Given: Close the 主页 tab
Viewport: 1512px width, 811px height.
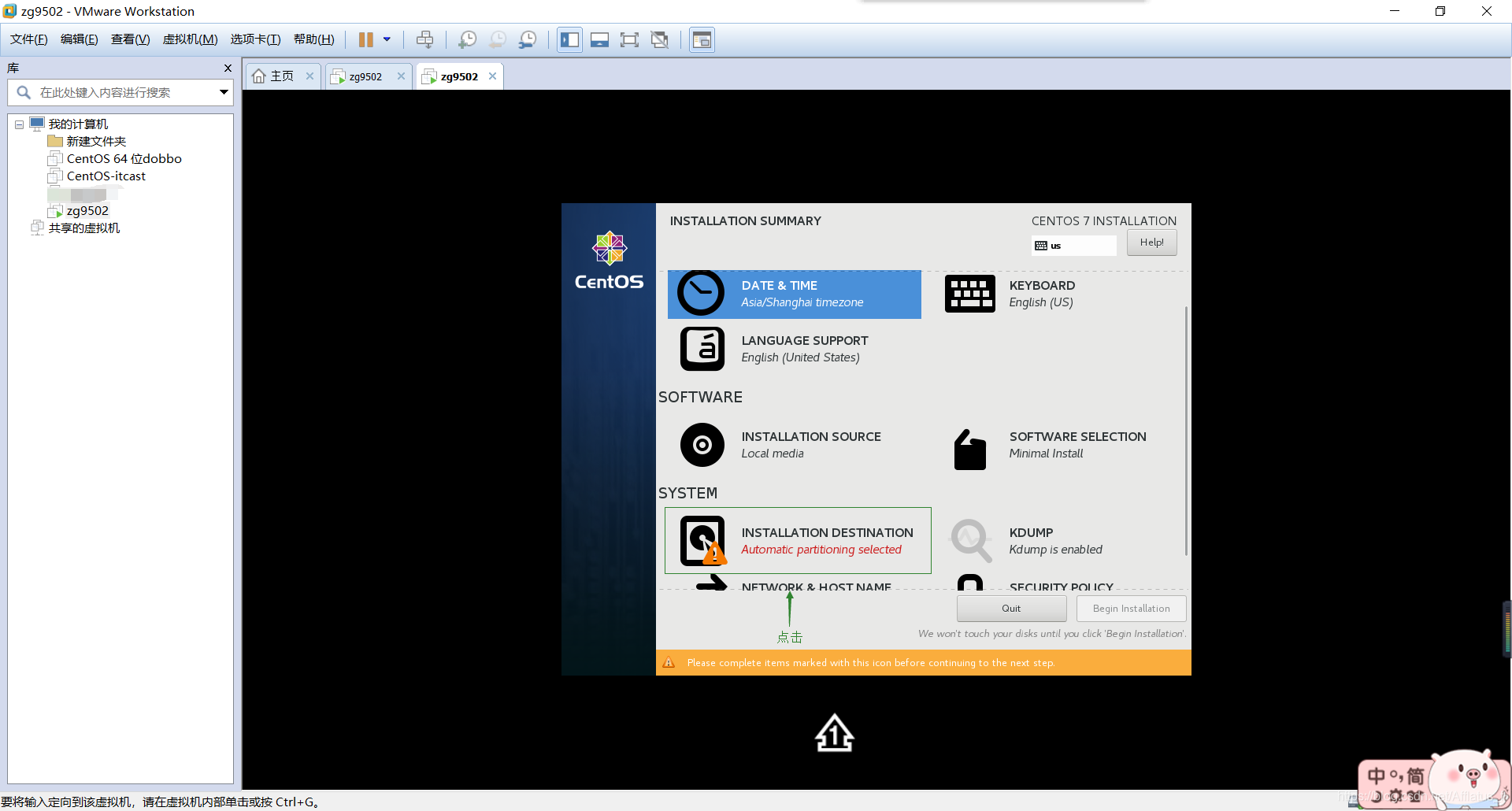Looking at the screenshot, I should tap(309, 76).
